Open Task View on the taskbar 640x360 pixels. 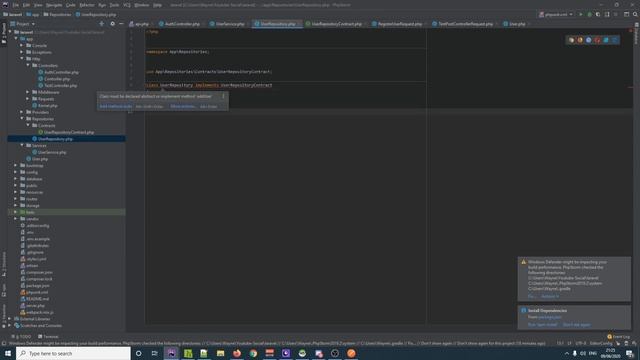(154, 353)
